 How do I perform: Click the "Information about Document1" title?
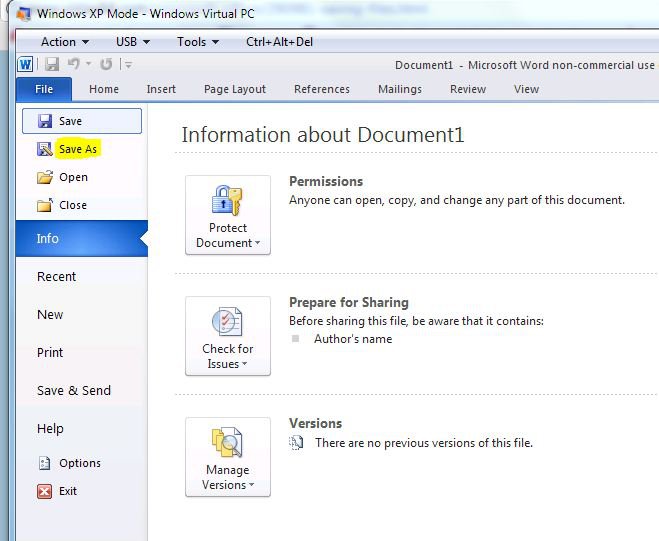[x=323, y=135]
